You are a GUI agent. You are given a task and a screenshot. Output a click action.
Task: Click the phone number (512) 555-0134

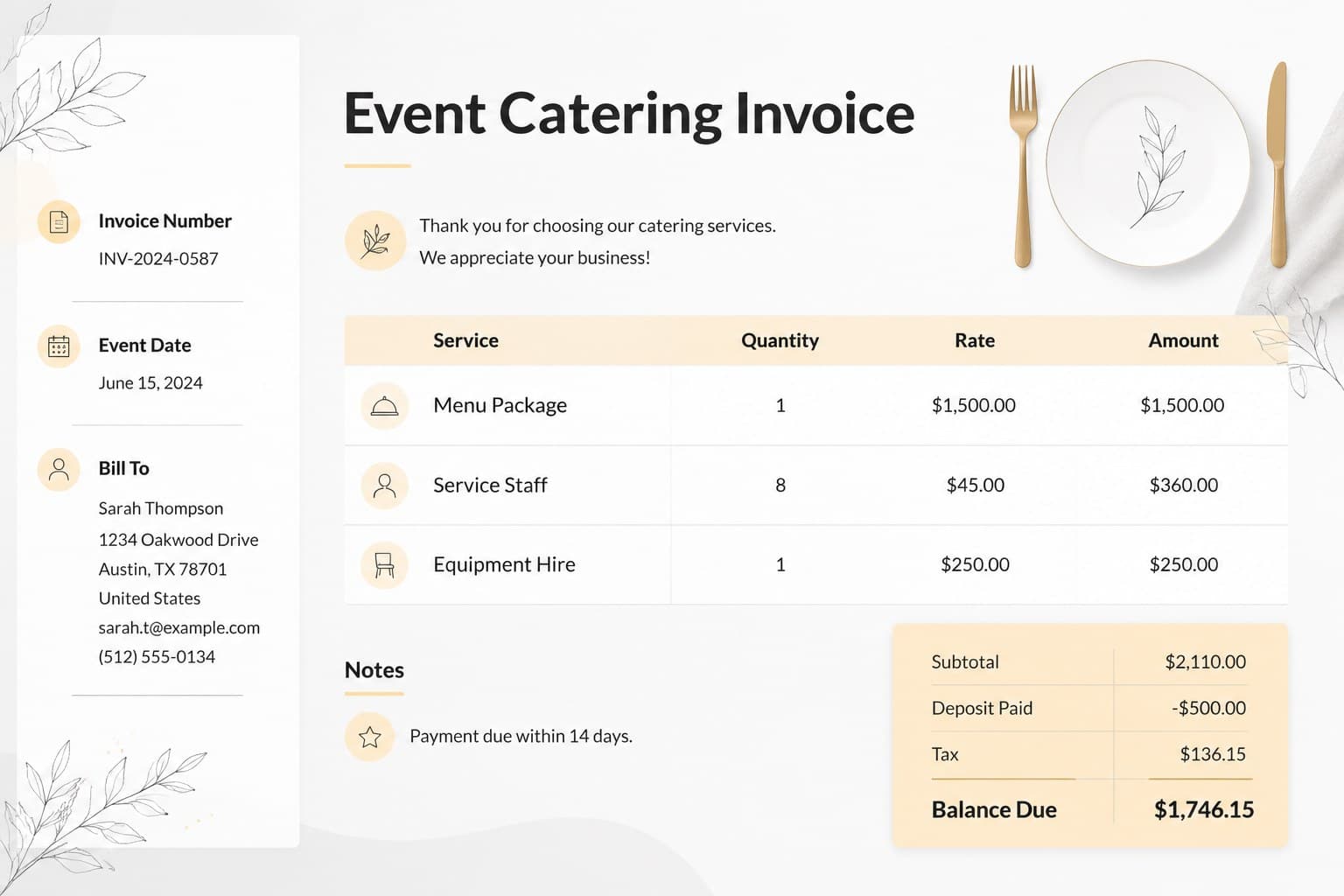[x=157, y=657]
